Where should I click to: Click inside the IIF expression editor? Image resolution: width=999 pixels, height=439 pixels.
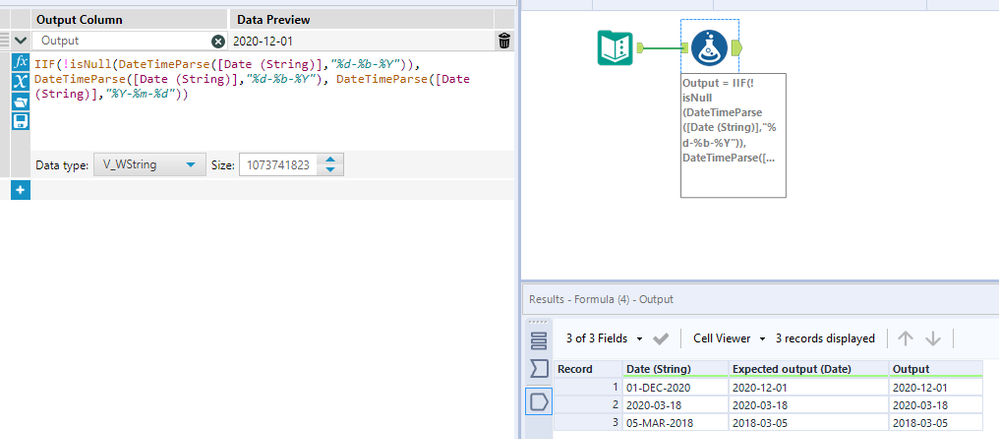point(273,102)
